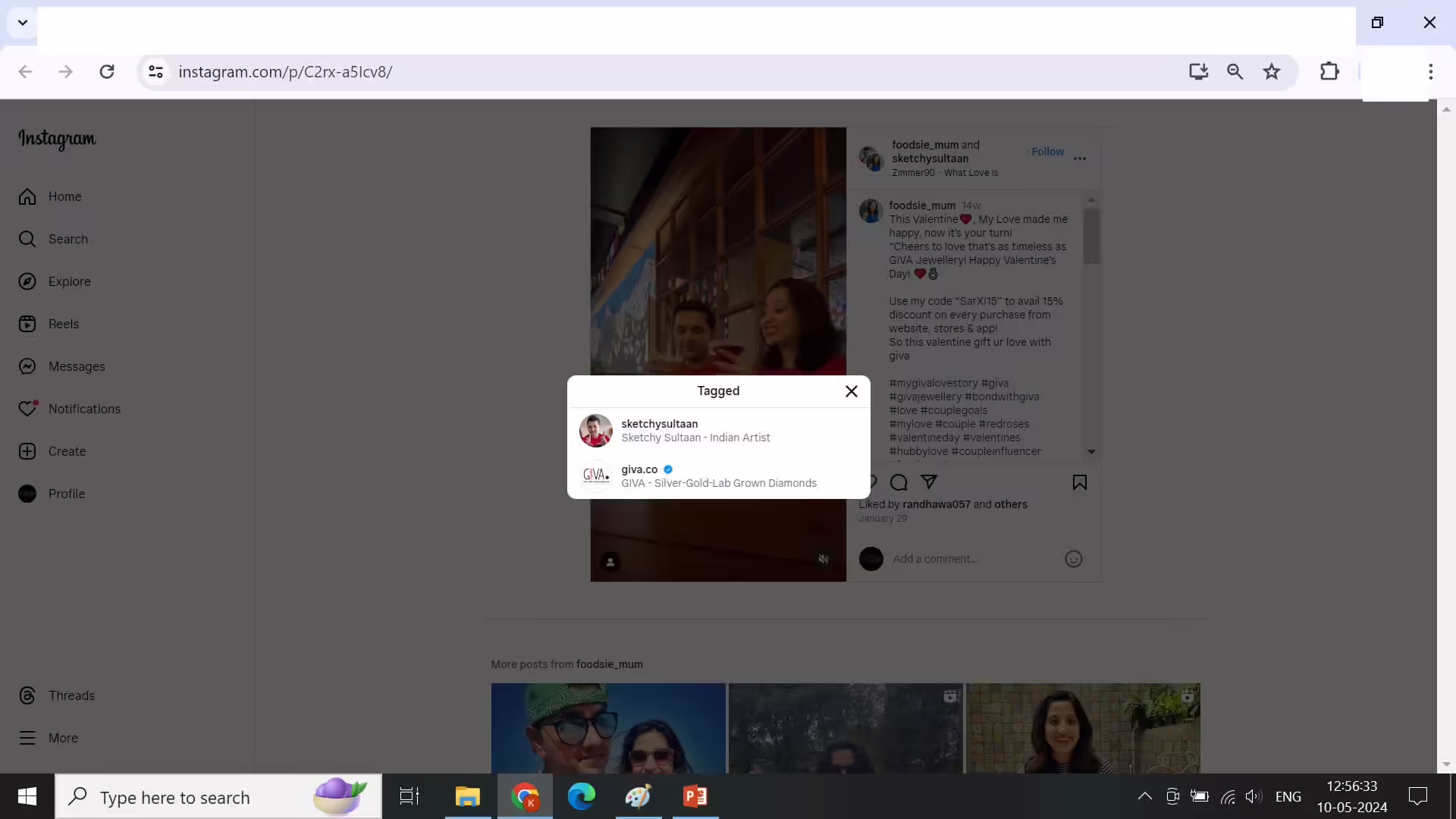Screen dimensions: 1456x819
Task: Click the Instagram logo
Action: [57, 139]
